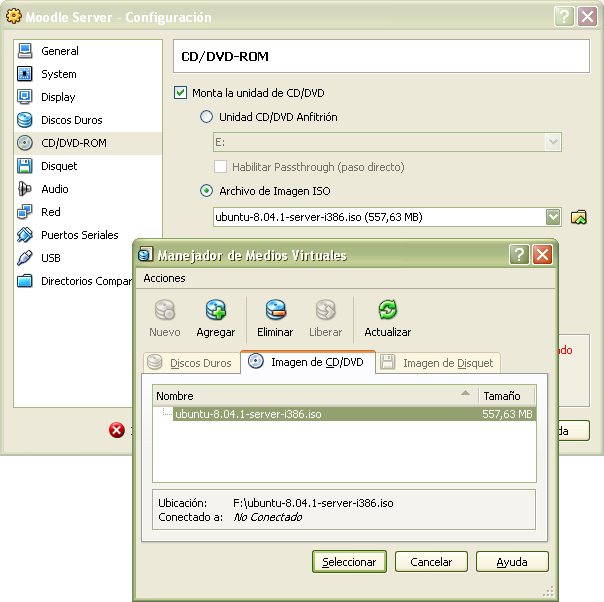Switch to the Imagen de CD/DVD tab
604x602 pixels.
coord(308,362)
